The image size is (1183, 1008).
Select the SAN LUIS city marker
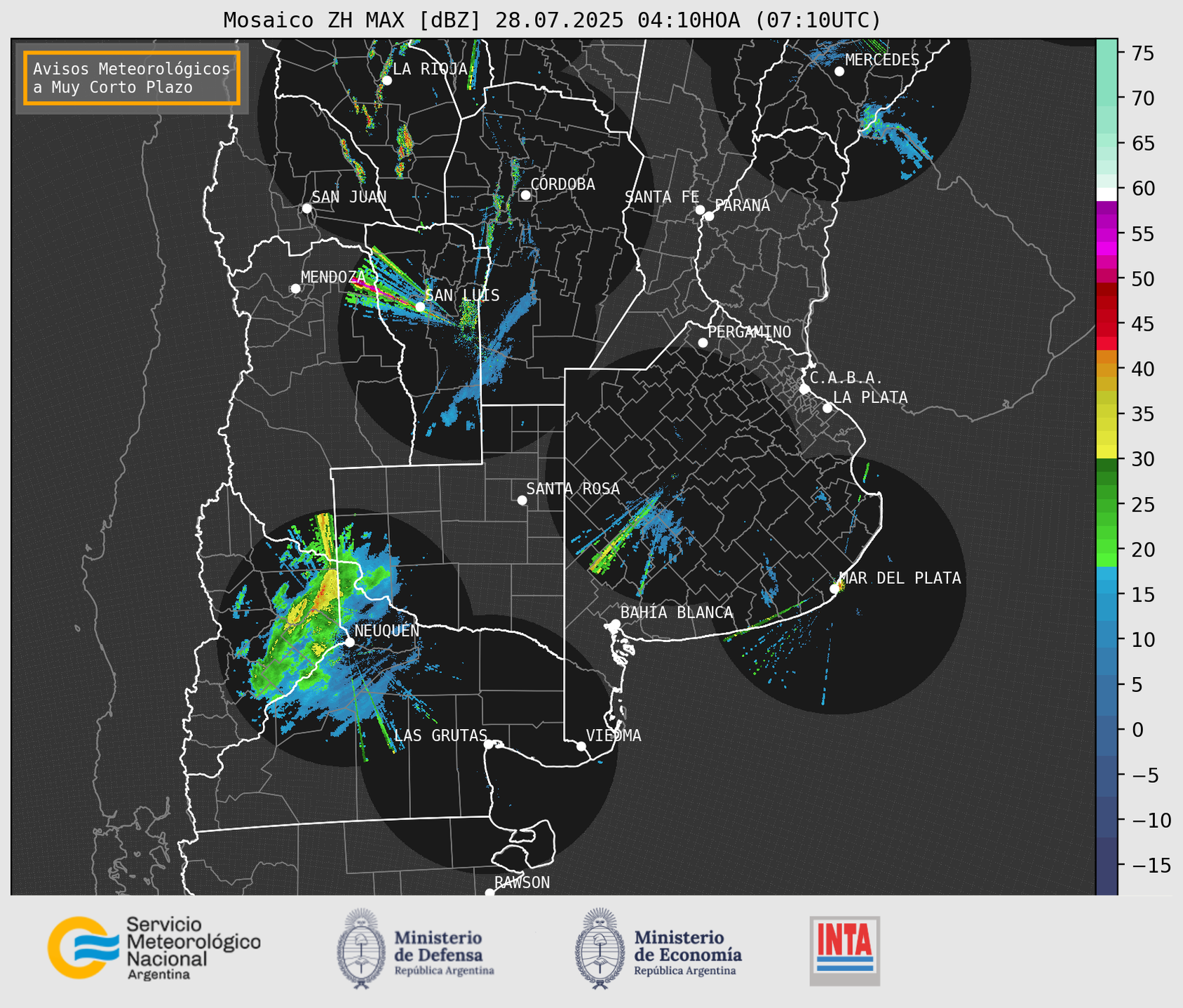click(x=420, y=306)
